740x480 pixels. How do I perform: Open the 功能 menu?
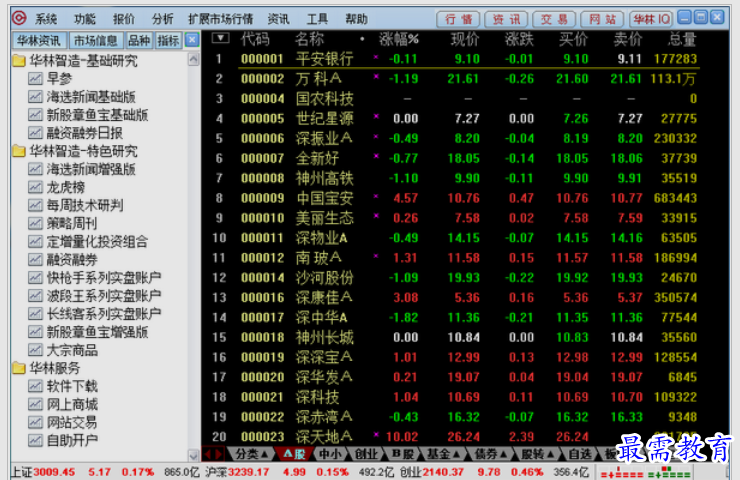[x=85, y=19]
